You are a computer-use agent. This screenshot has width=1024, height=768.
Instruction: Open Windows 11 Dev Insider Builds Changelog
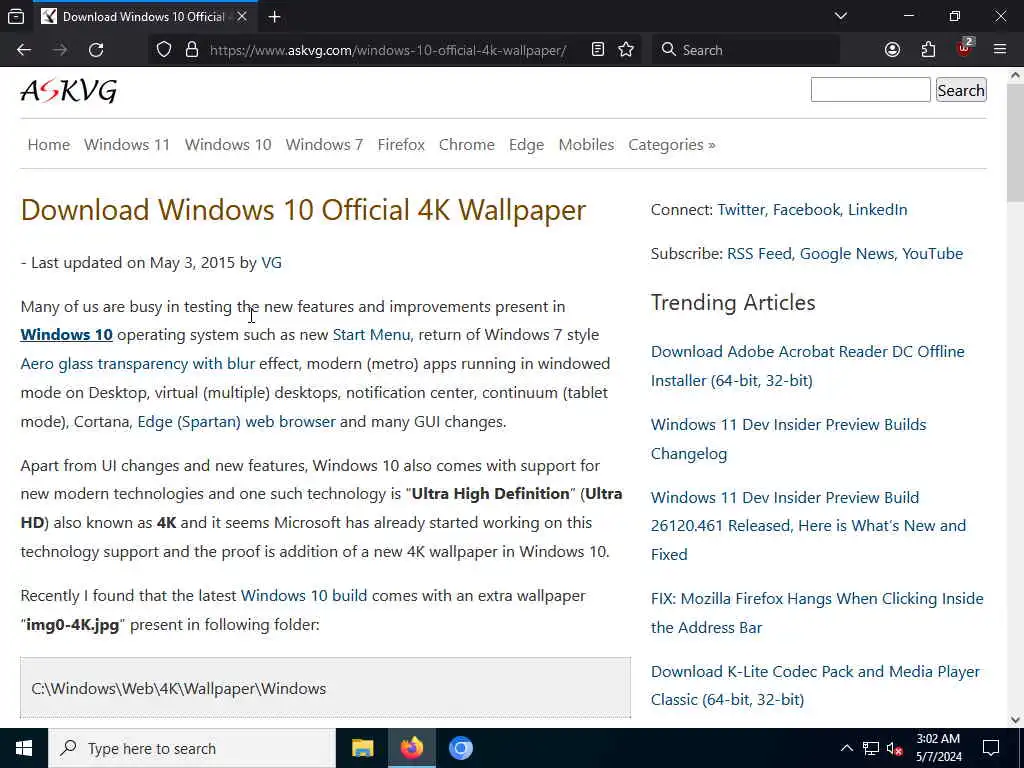click(x=788, y=439)
